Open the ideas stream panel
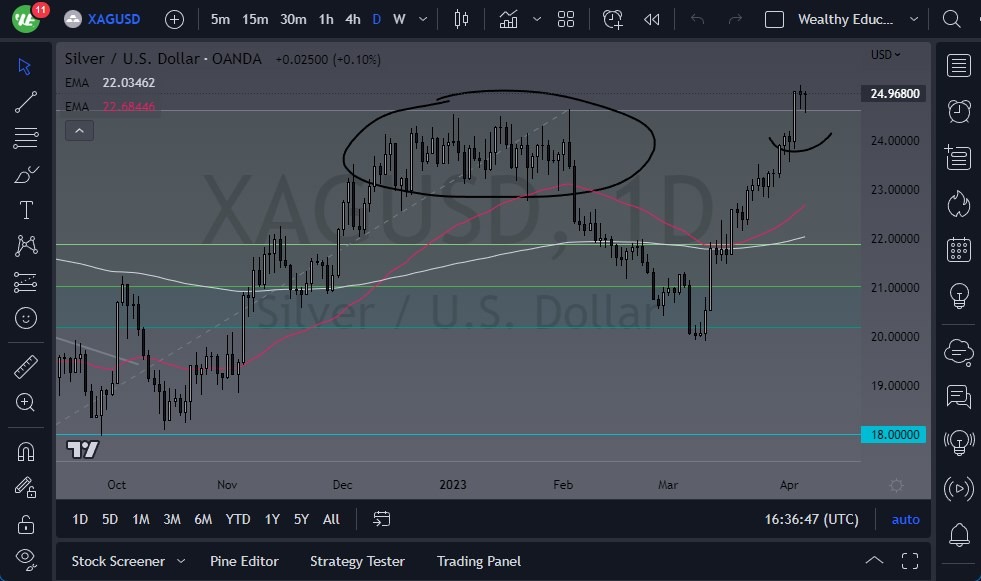The height and width of the screenshot is (581, 981). point(958,443)
